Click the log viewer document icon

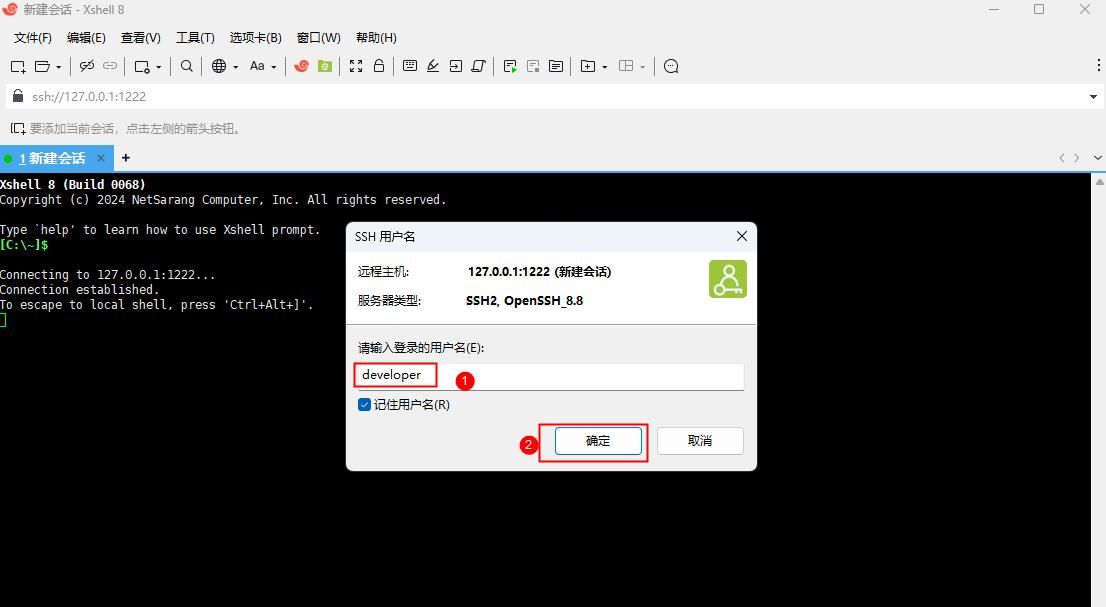pyautogui.click(x=556, y=66)
